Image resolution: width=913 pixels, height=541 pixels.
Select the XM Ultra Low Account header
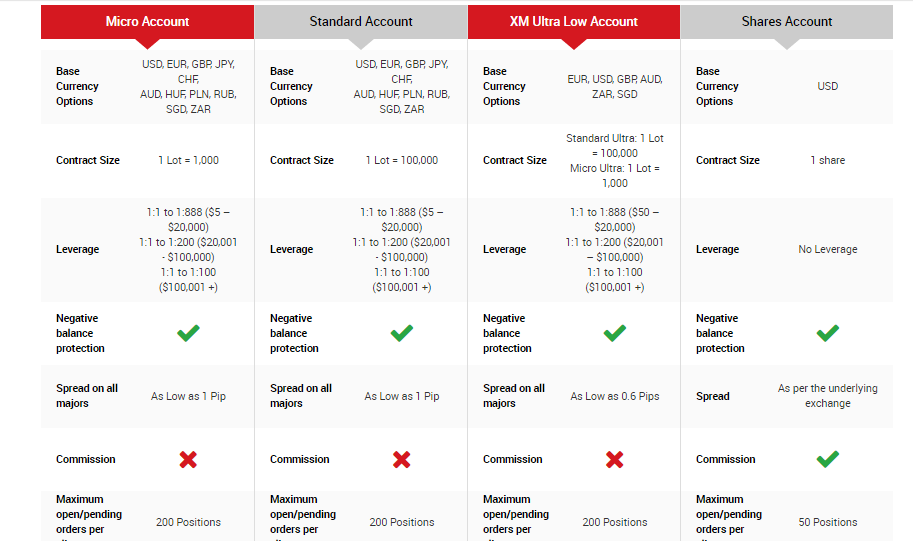pyautogui.click(x=574, y=22)
